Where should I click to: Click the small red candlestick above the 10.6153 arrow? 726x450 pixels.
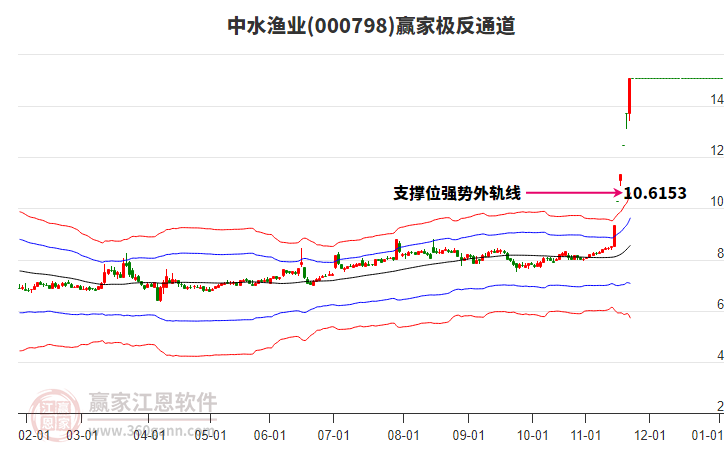[x=620, y=180]
